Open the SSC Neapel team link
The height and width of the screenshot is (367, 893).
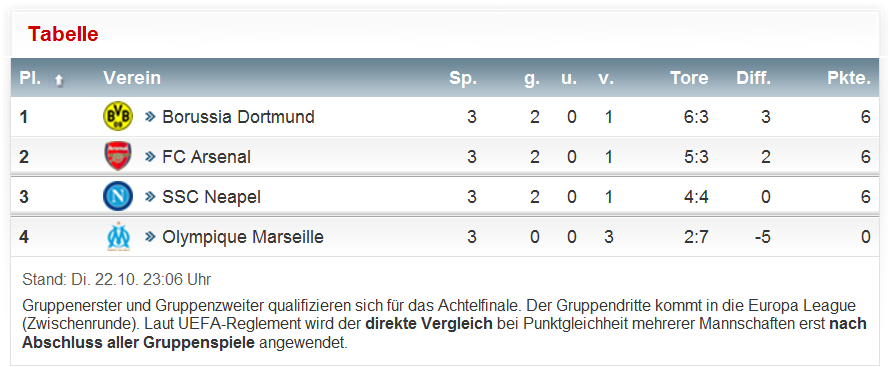211,197
